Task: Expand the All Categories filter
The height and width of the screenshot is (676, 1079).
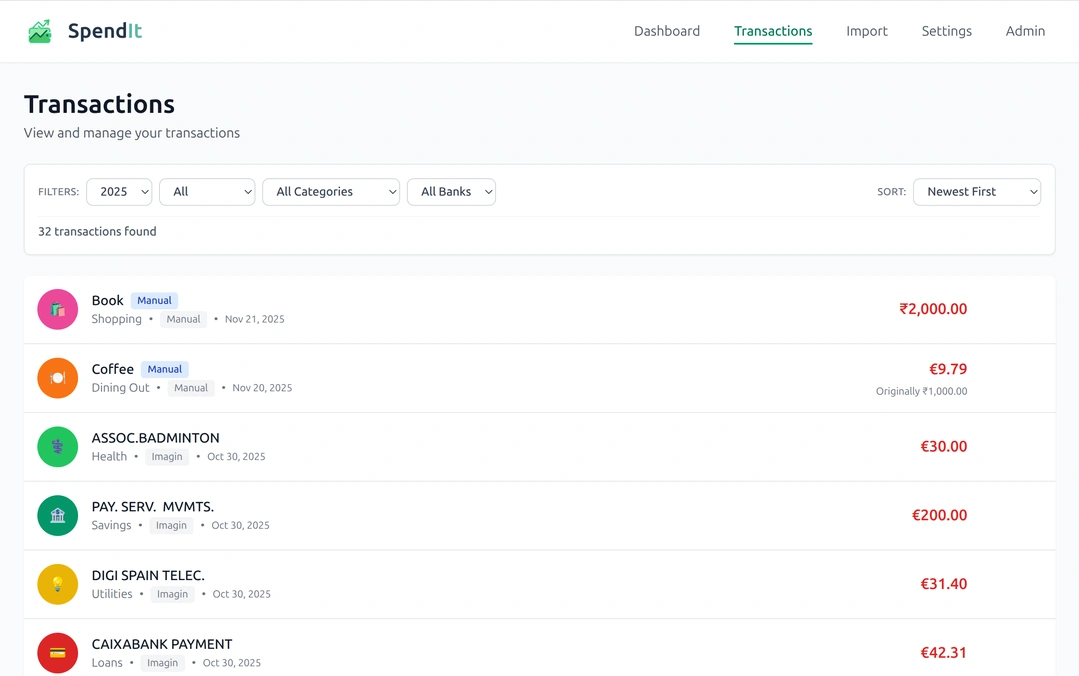Action: click(330, 192)
